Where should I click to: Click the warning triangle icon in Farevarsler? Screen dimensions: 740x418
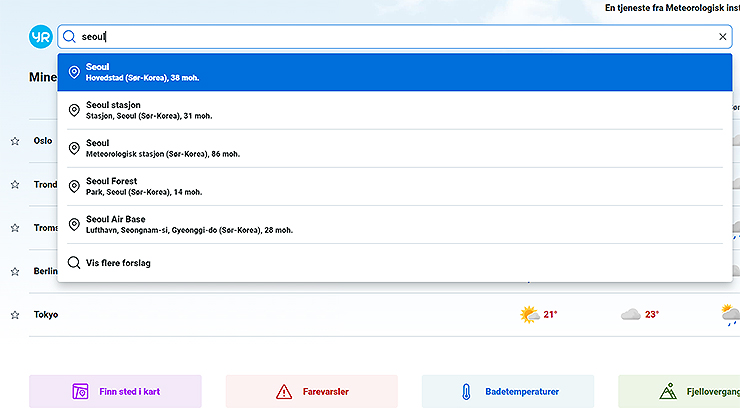click(284, 392)
